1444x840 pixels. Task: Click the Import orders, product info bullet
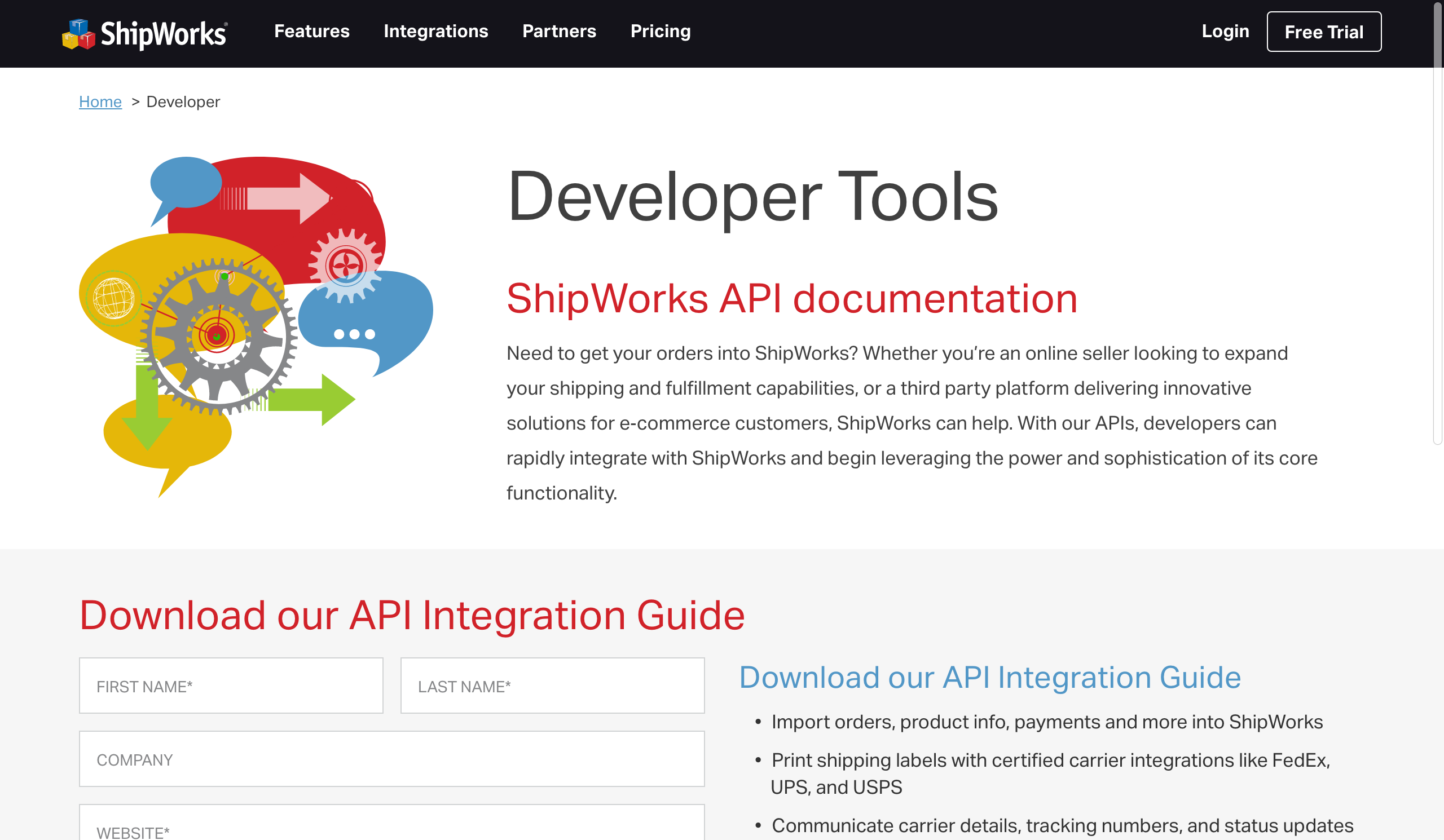point(1047,722)
